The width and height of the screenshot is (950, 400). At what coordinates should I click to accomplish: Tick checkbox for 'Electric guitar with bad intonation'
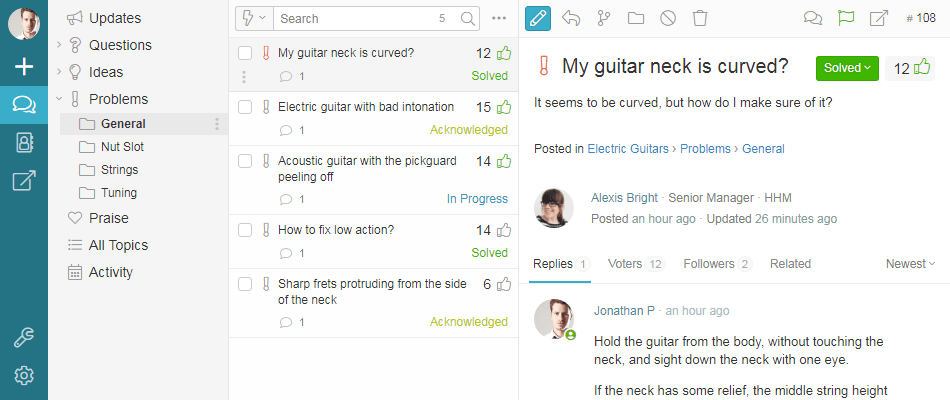(245, 107)
